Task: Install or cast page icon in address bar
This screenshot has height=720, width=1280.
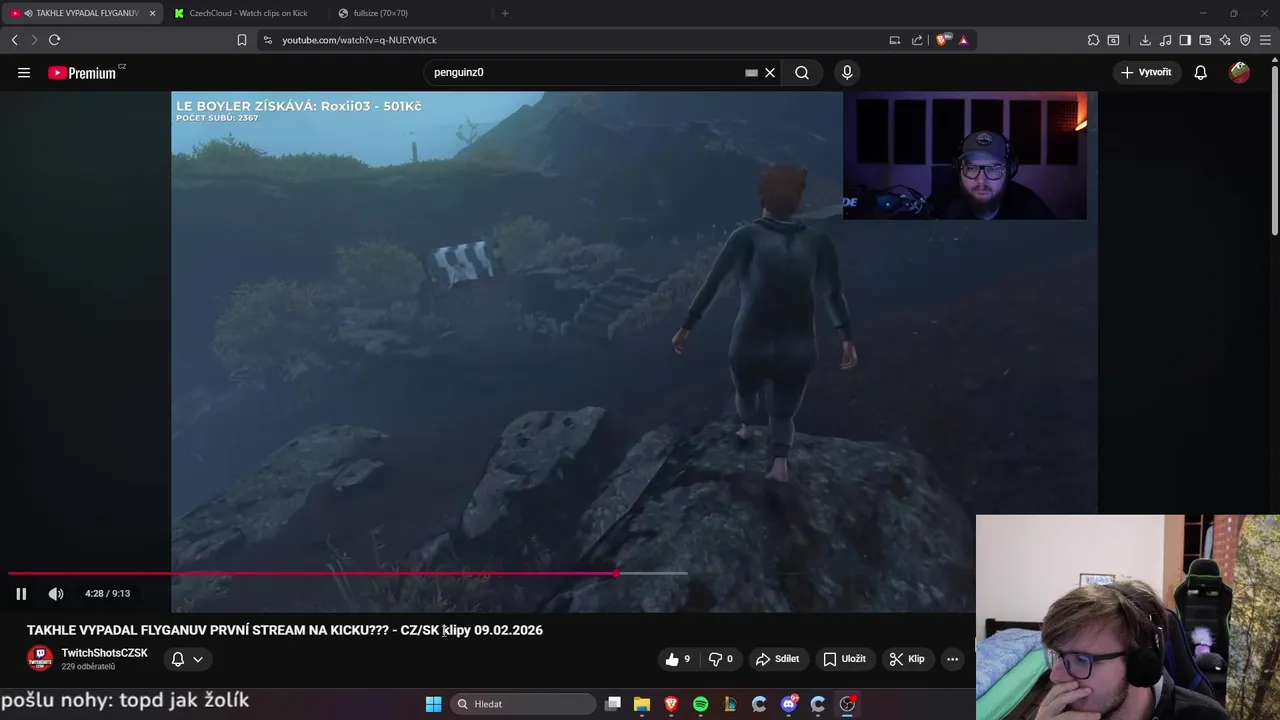Action: (894, 40)
